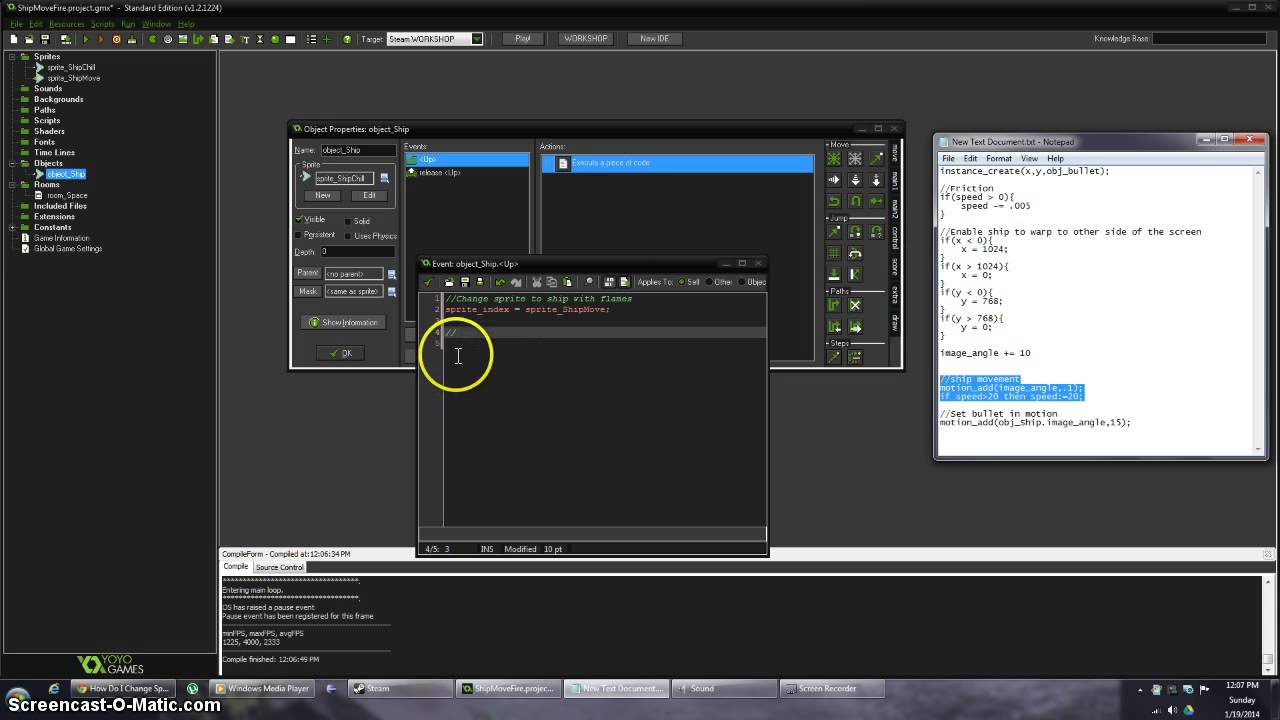Screen dimensions: 1280x720
Task: Click the Depth input field
Action: click(x=356, y=252)
